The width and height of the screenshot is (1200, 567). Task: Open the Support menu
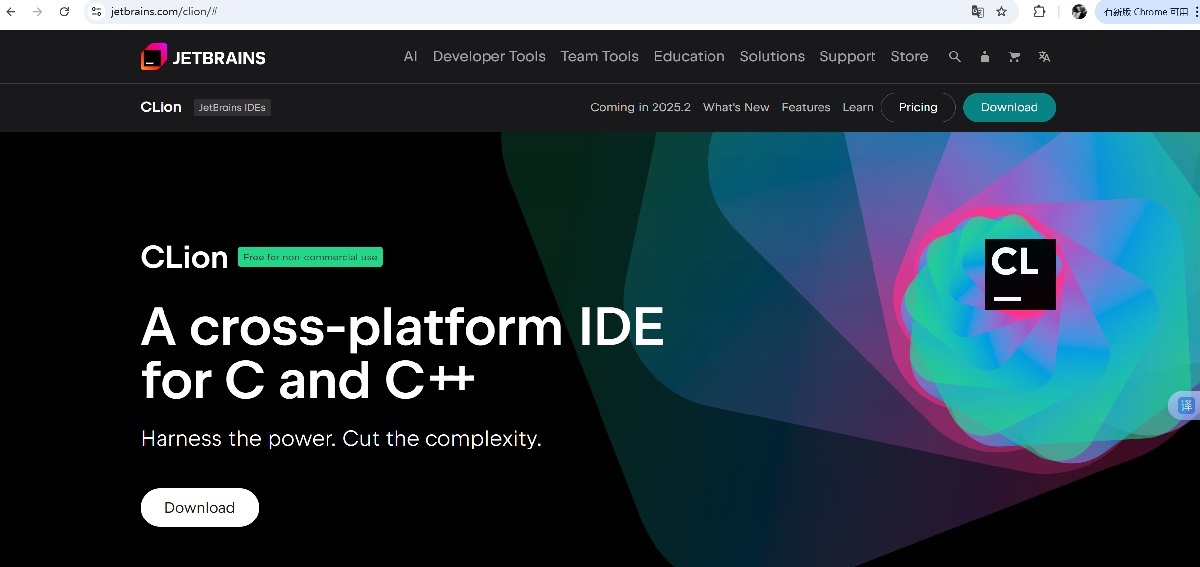pyautogui.click(x=847, y=57)
